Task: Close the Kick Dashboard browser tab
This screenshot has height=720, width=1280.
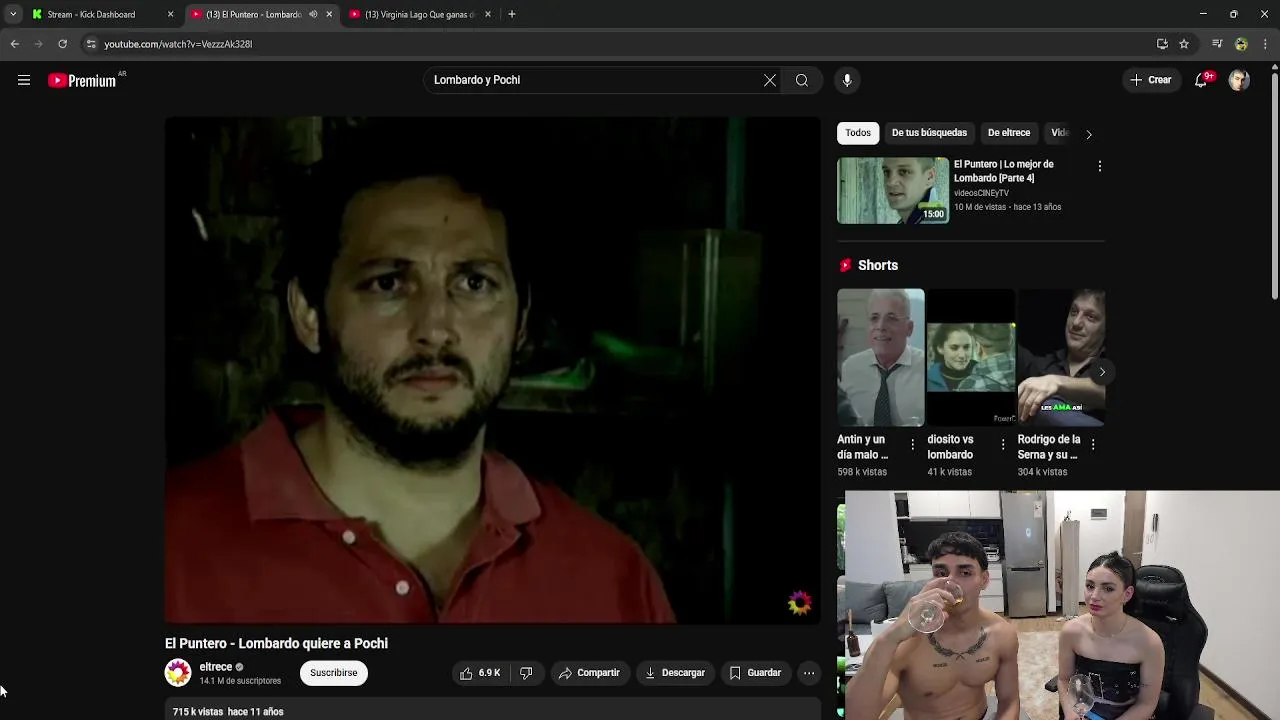Action: pos(170,14)
